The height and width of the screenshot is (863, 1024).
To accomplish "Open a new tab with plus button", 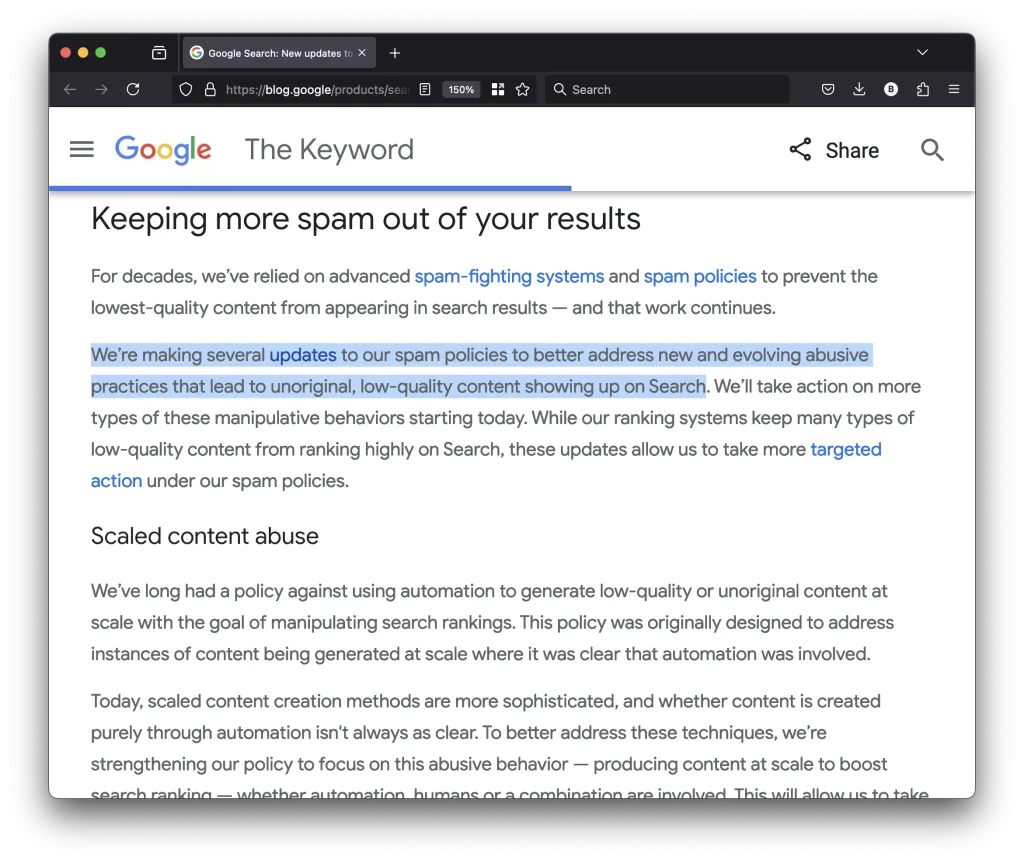I will coord(395,53).
